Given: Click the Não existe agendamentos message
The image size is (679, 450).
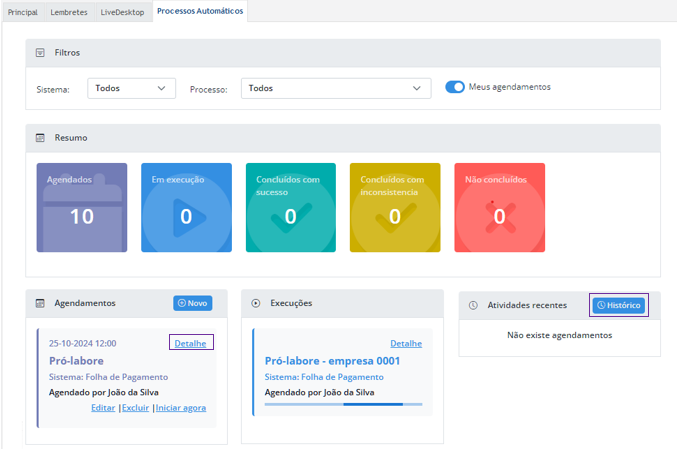Looking at the screenshot, I should pos(559,335).
